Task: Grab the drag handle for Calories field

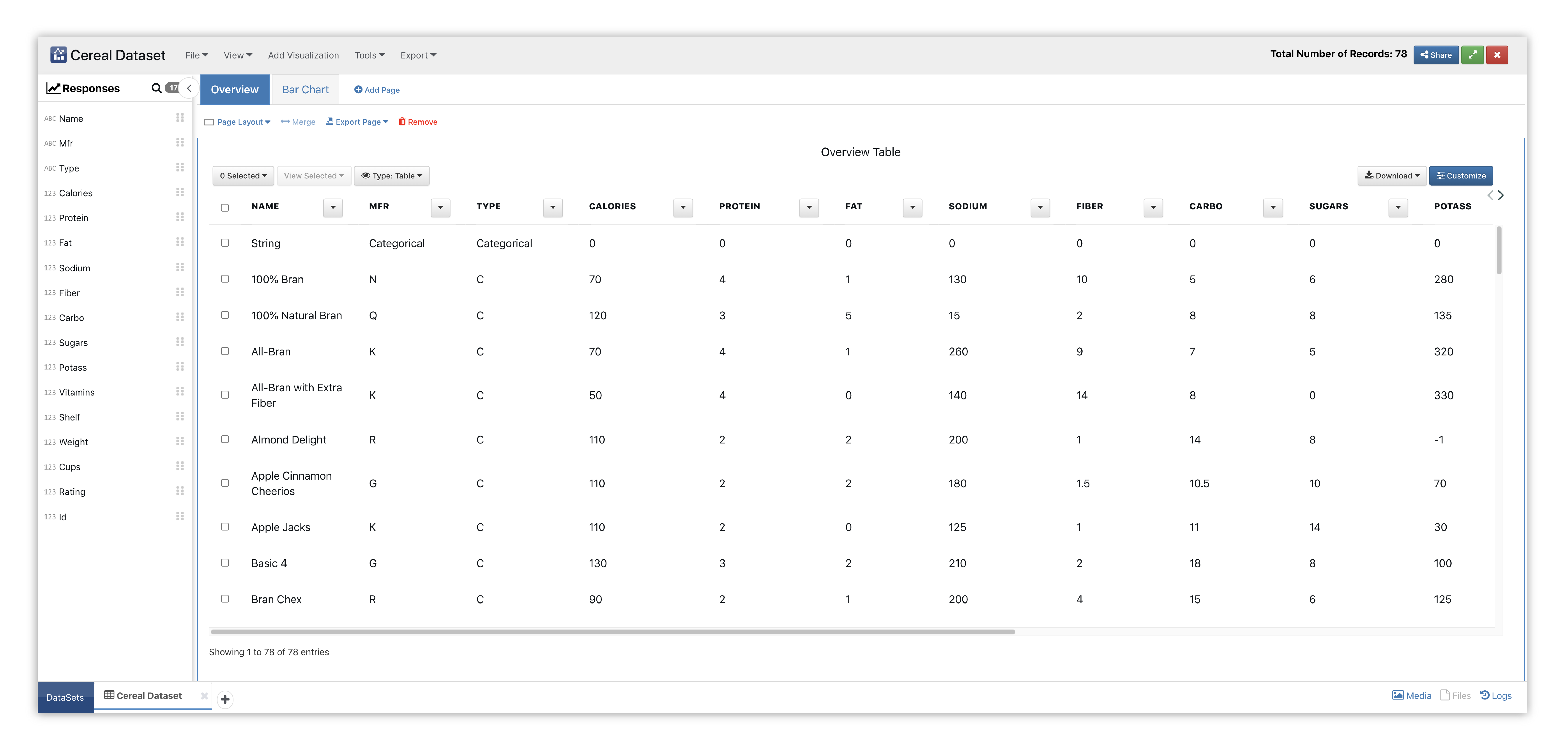Action: 180,192
